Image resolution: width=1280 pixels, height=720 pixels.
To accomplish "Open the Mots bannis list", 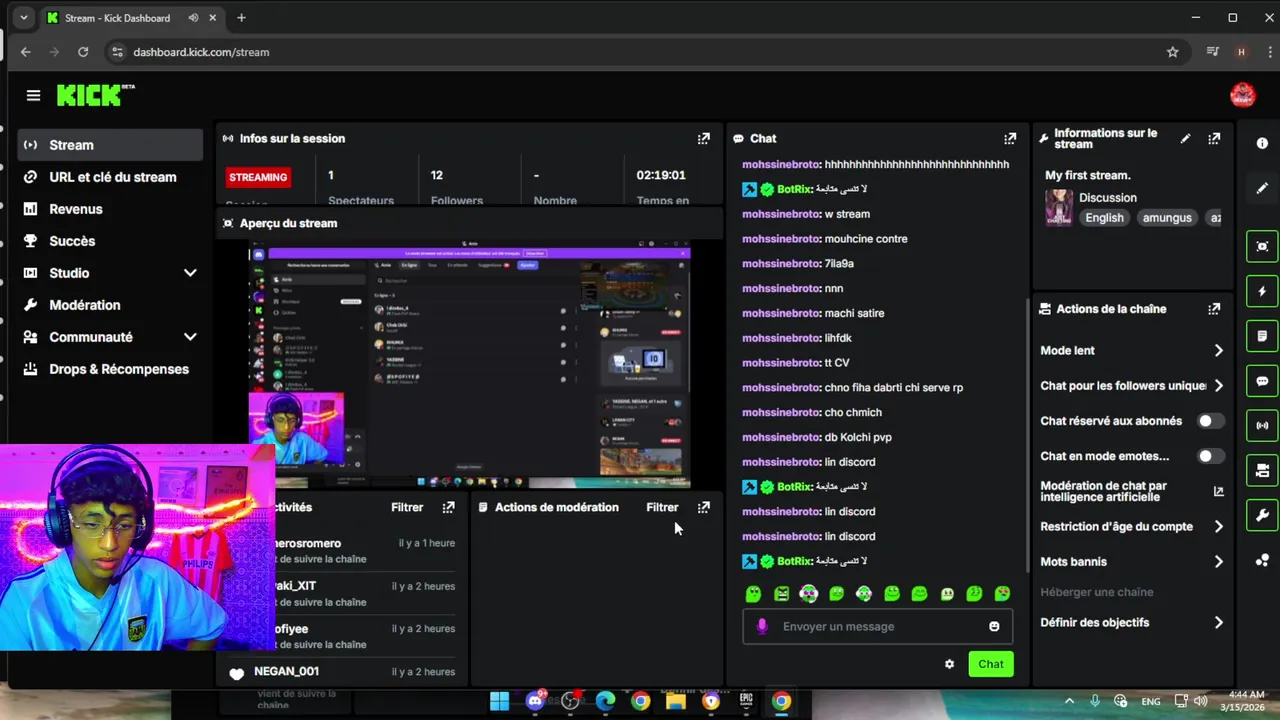I will [1132, 562].
